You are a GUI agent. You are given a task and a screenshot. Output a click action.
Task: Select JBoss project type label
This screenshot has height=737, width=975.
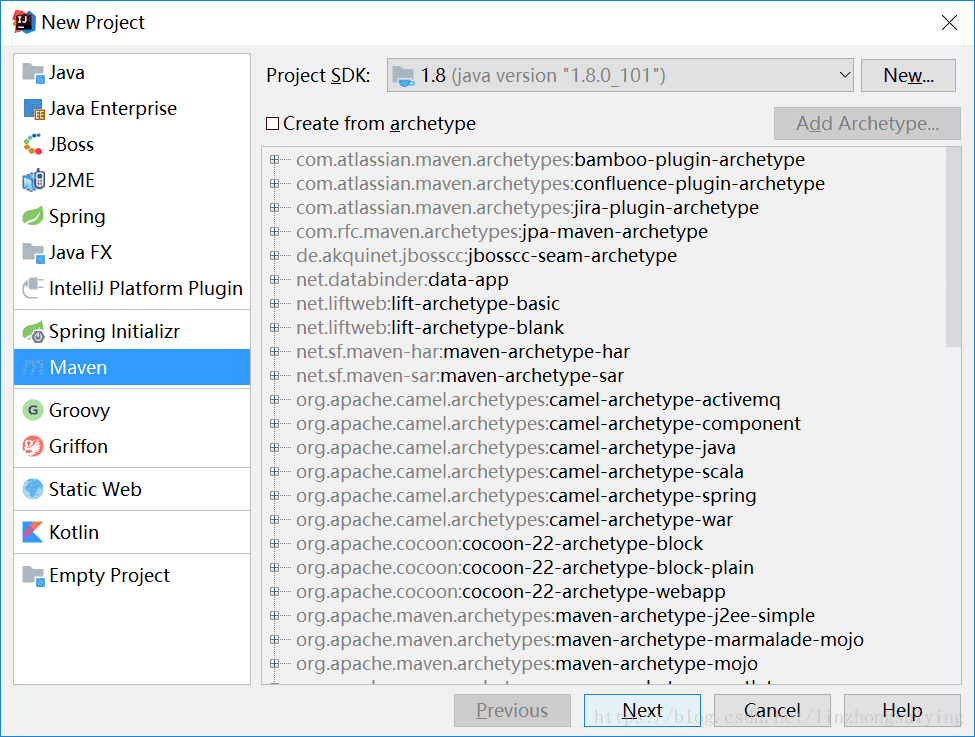coord(72,144)
